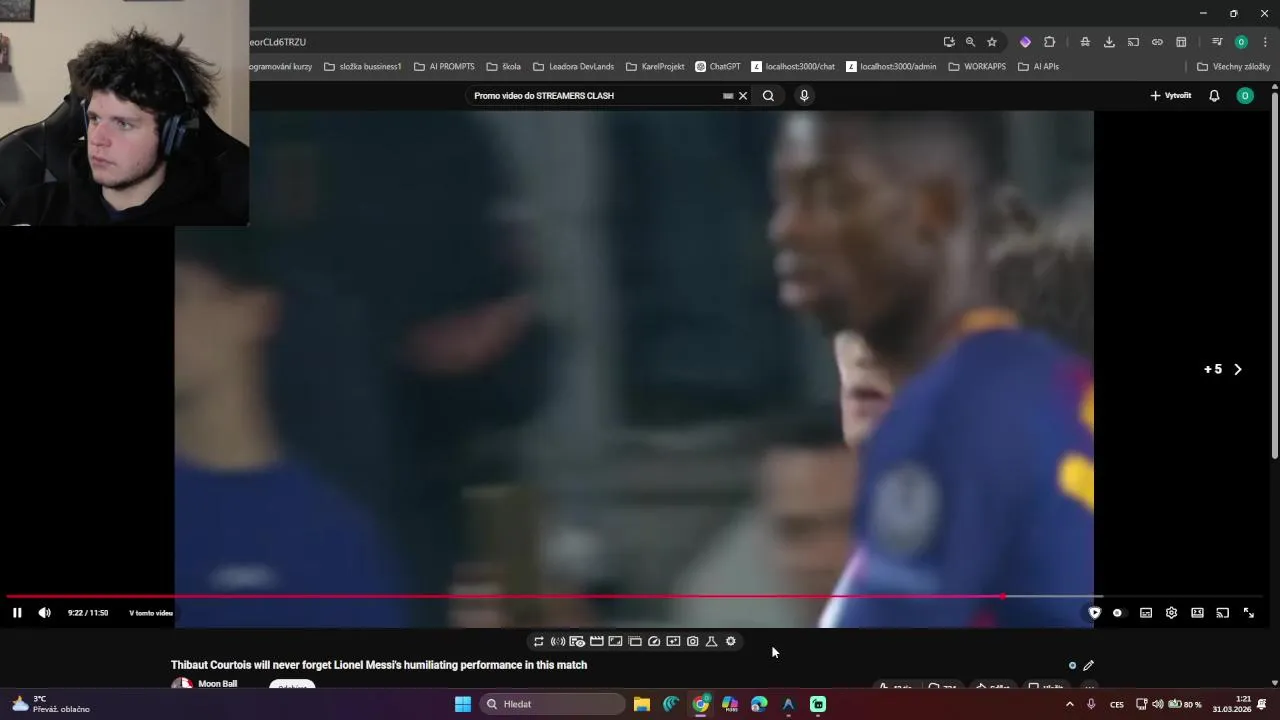Open WORKAPPS bookmark folder
1280x720 pixels.
coord(977,67)
